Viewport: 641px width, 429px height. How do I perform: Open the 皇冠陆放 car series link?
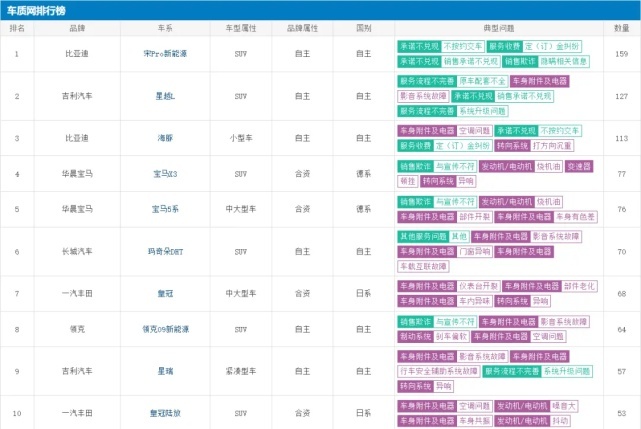165,413
